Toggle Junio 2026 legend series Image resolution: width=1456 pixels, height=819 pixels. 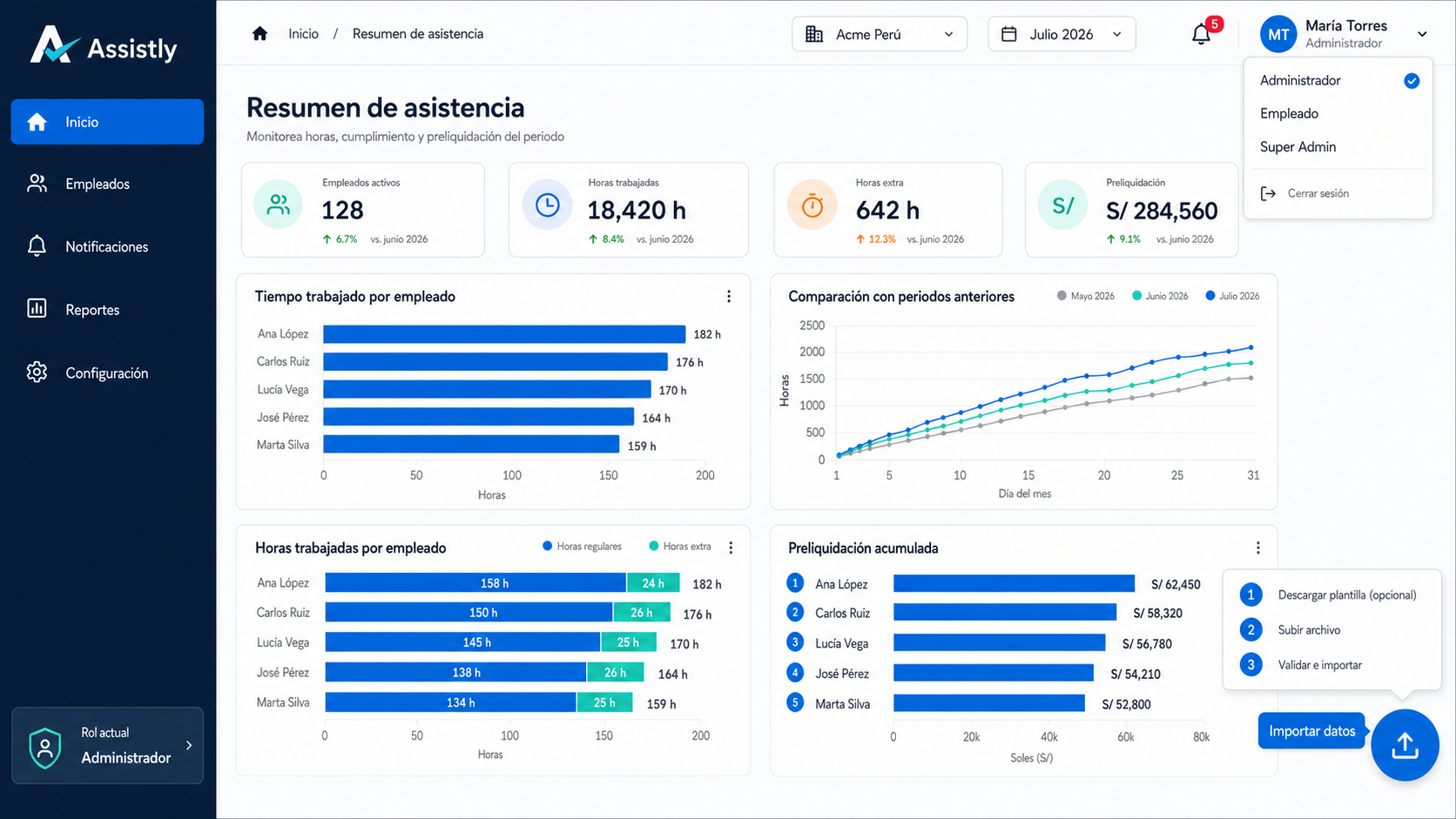pyautogui.click(x=1160, y=296)
